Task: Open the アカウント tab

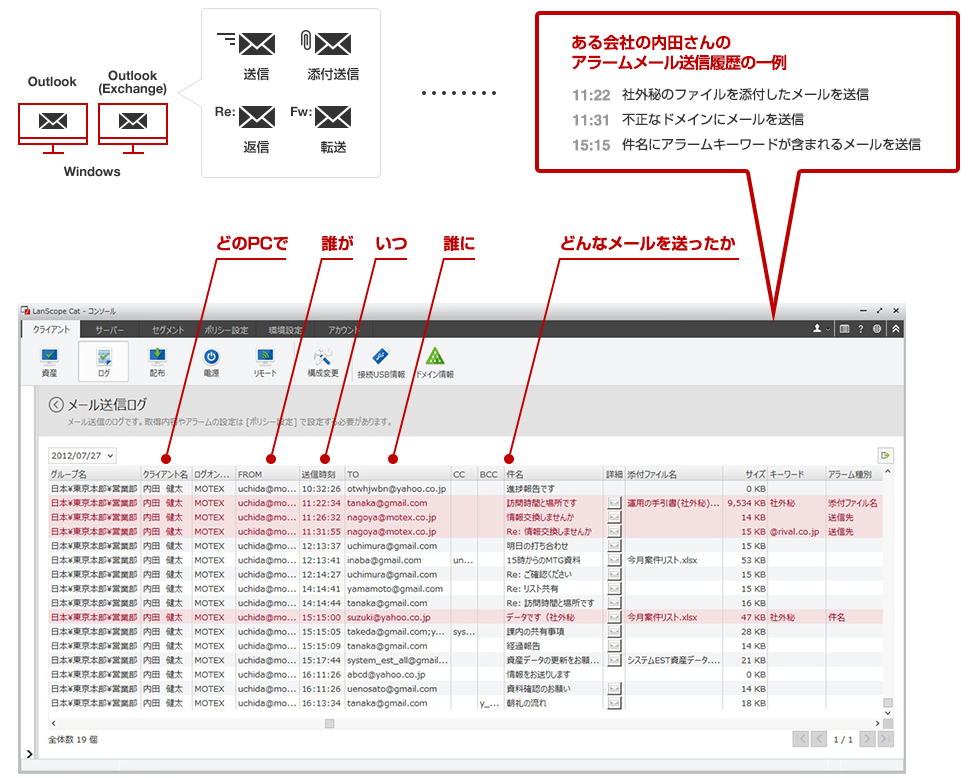Action: 343,330
